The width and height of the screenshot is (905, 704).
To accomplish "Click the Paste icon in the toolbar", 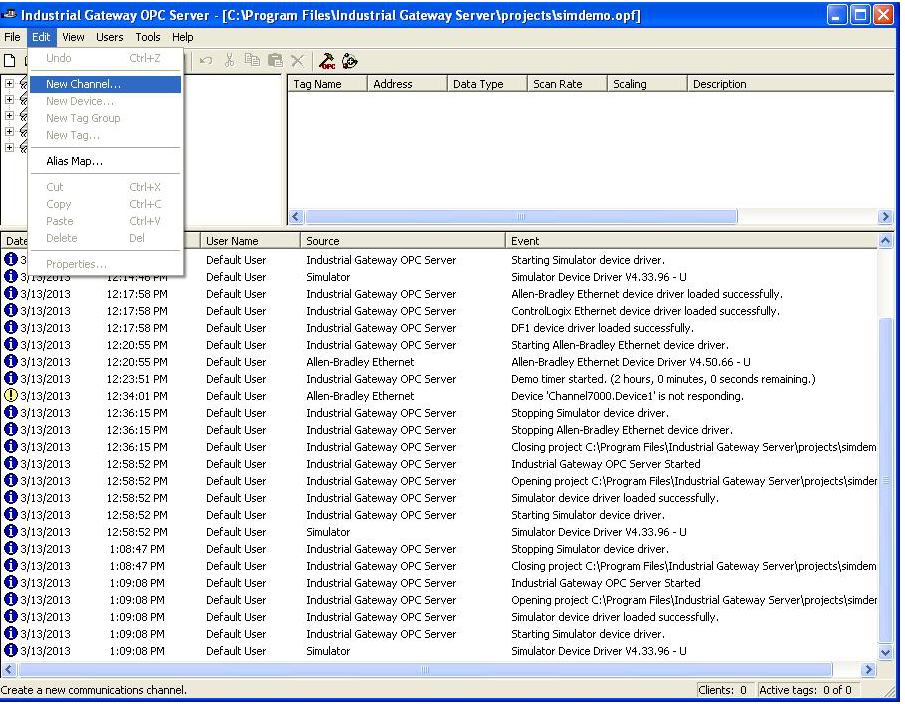I will (274, 61).
